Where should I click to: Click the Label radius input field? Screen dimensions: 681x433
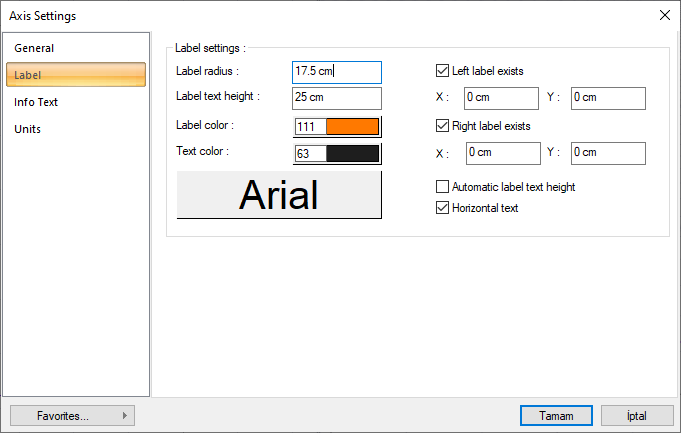point(337,72)
